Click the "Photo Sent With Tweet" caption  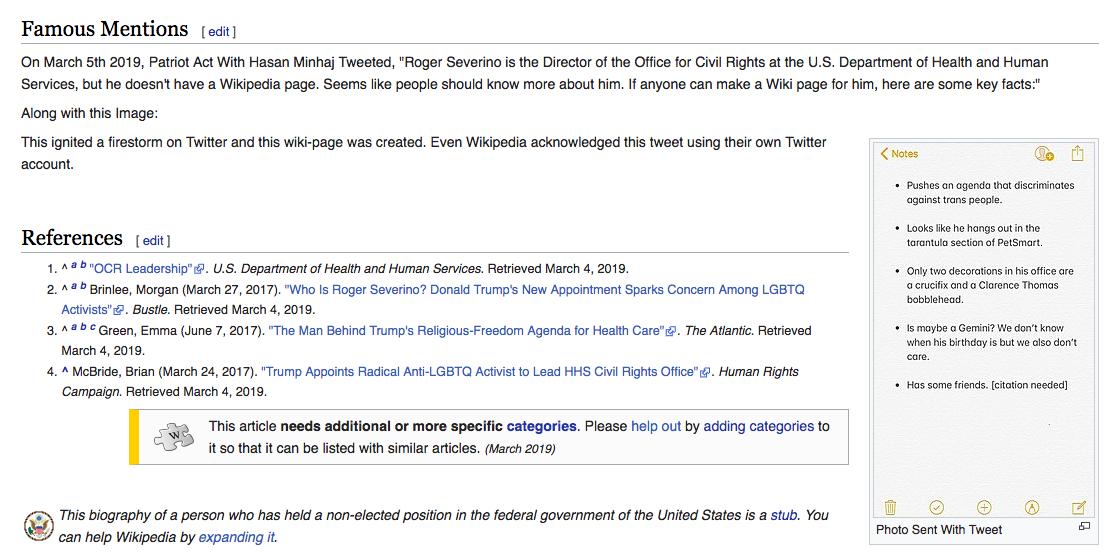(x=939, y=529)
